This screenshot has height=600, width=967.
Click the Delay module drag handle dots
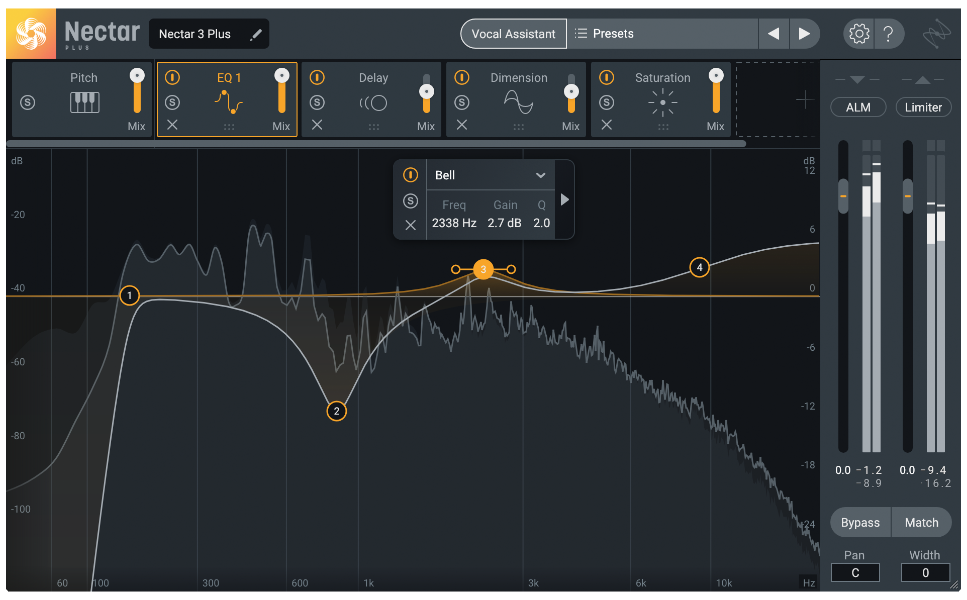click(x=374, y=127)
